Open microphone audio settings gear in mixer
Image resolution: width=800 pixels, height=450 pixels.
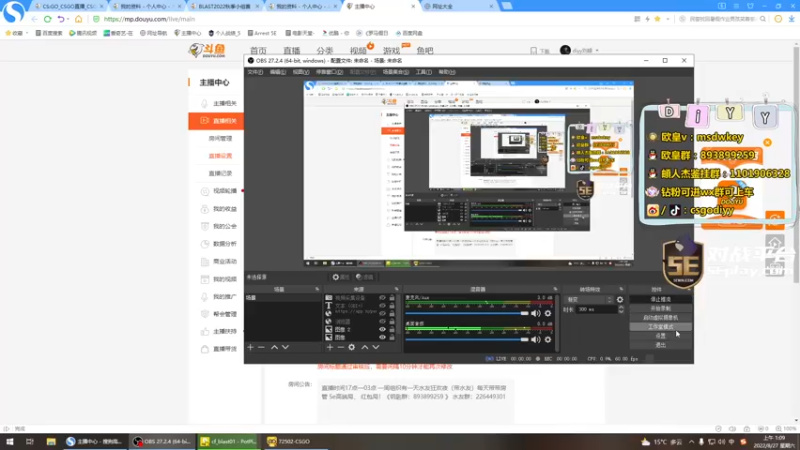pos(548,313)
